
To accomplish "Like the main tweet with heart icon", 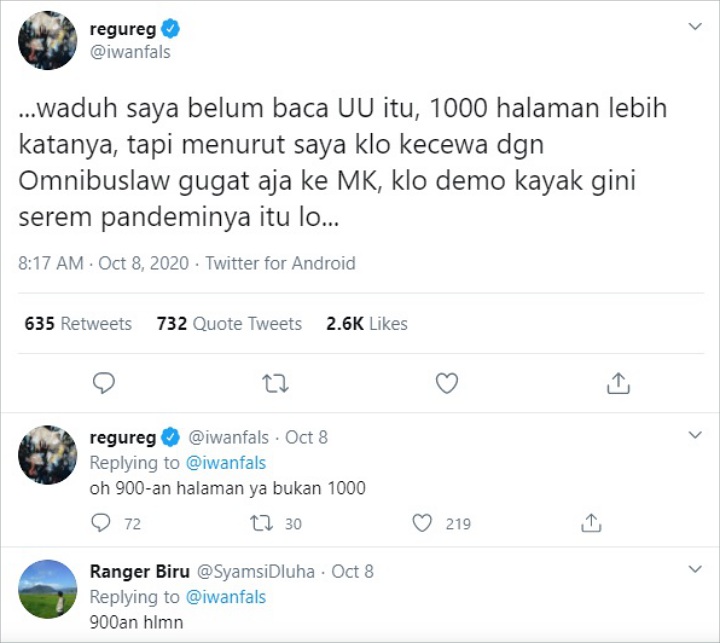I will click(447, 383).
